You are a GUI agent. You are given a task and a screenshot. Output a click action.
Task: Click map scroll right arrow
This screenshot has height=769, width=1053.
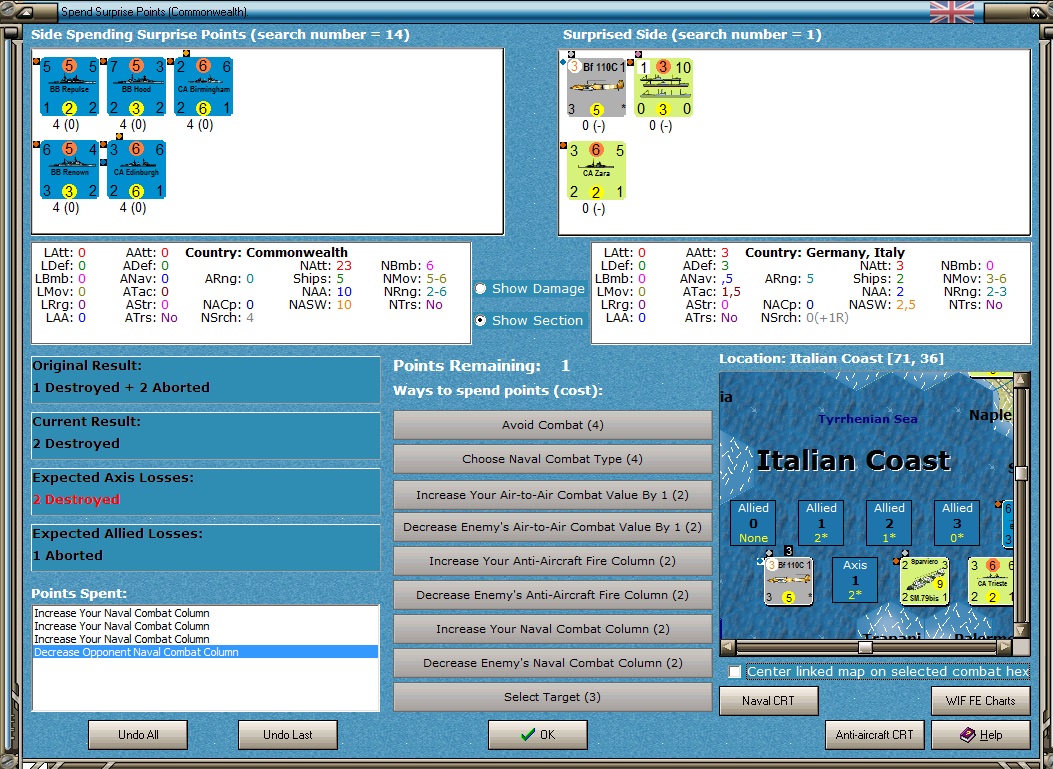pos(1004,647)
